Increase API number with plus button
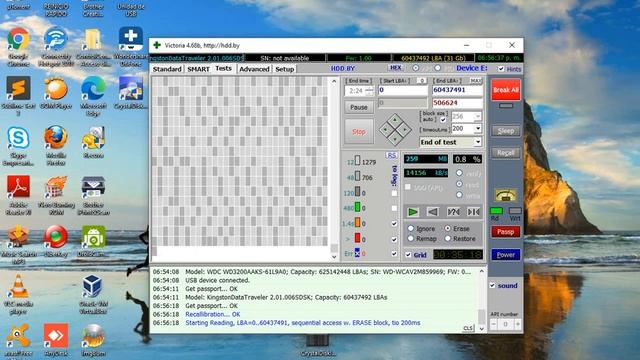The image size is (640, 360). click(518, 324)
